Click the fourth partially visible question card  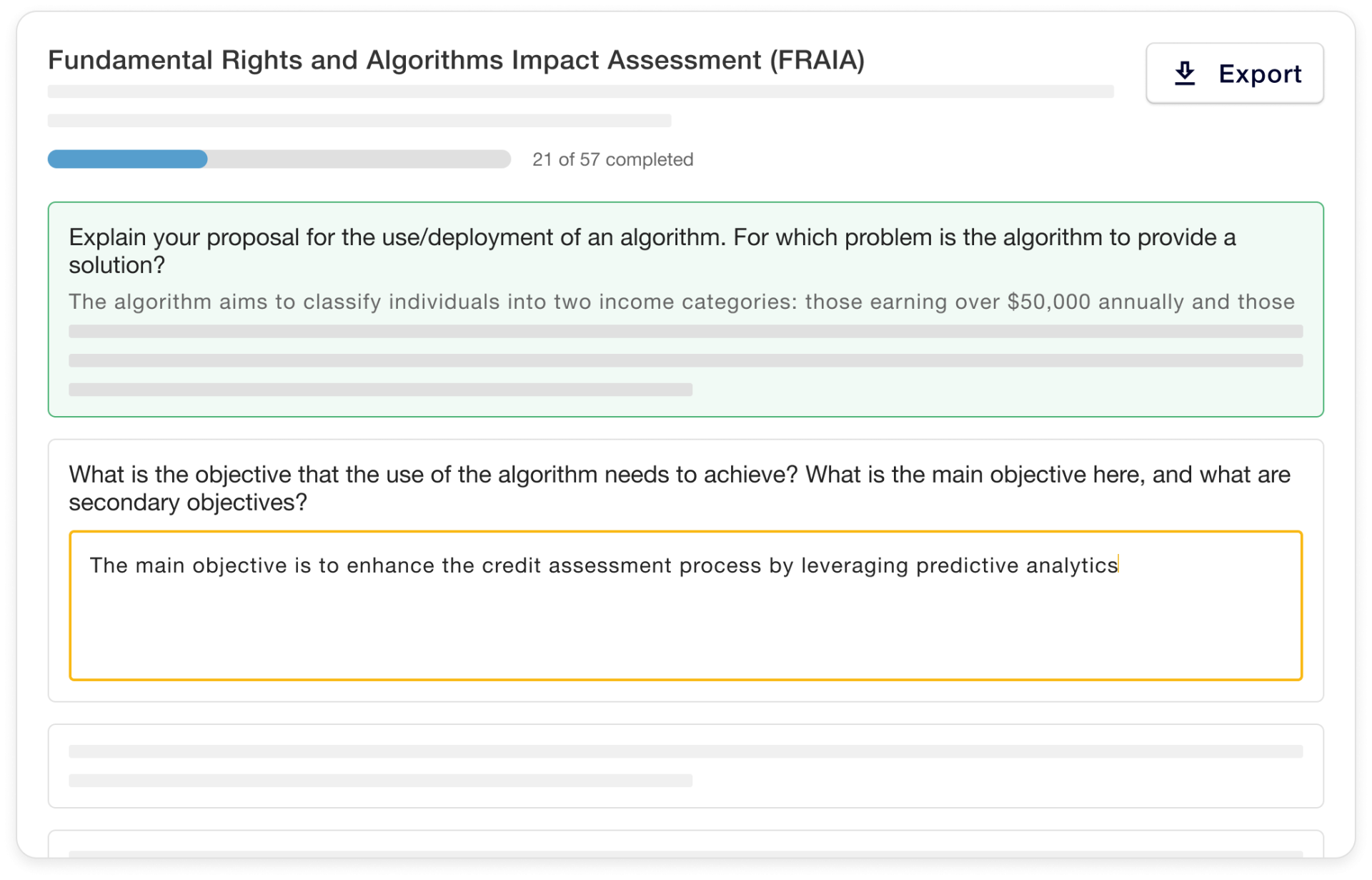(x=685, y=844)
